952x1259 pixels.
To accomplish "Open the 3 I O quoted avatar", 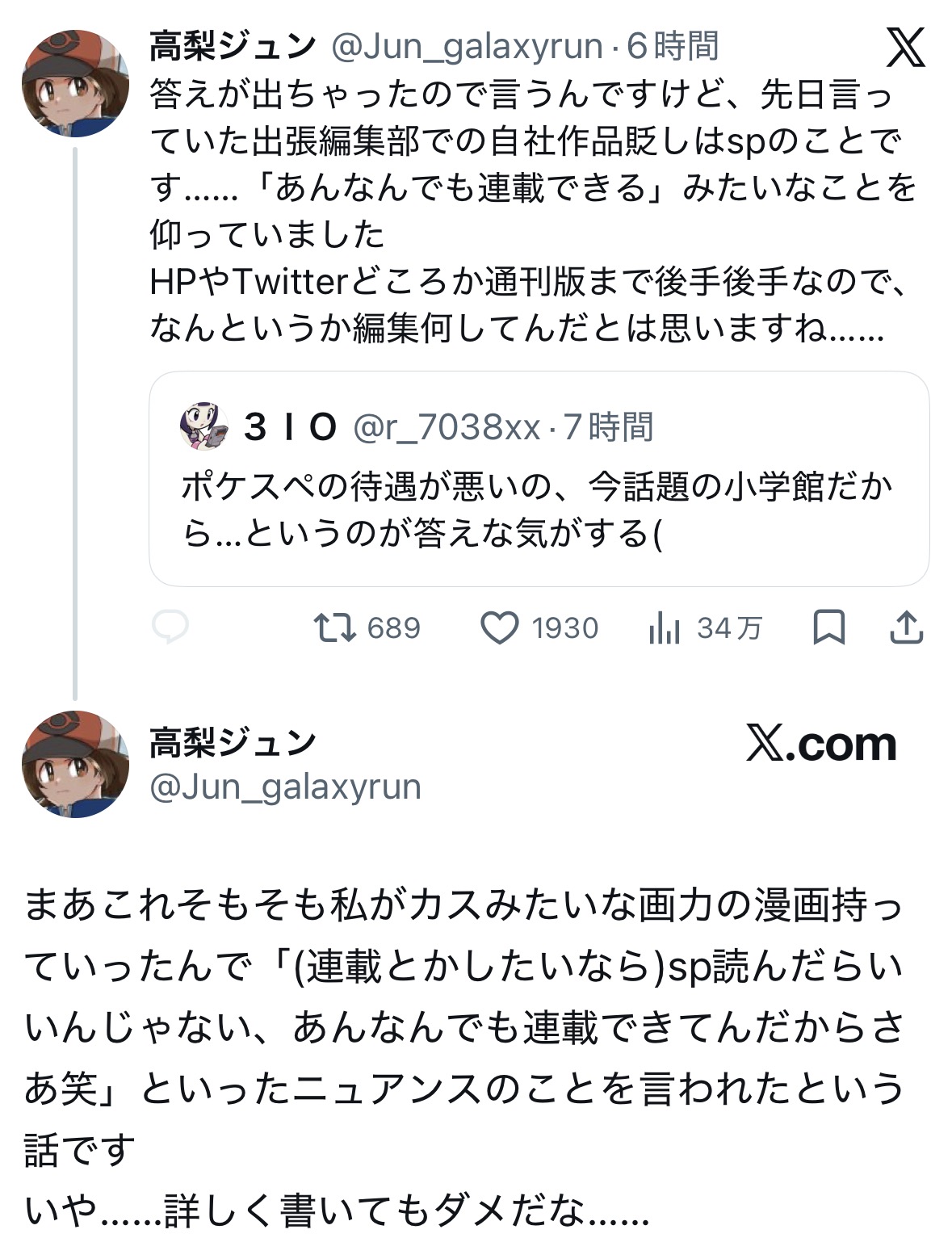I will pyautogui.click(x=204, y=426).
